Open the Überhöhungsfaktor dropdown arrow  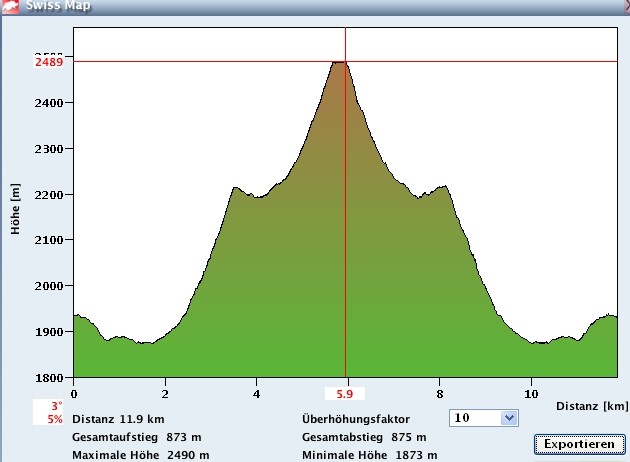point(508,418)
